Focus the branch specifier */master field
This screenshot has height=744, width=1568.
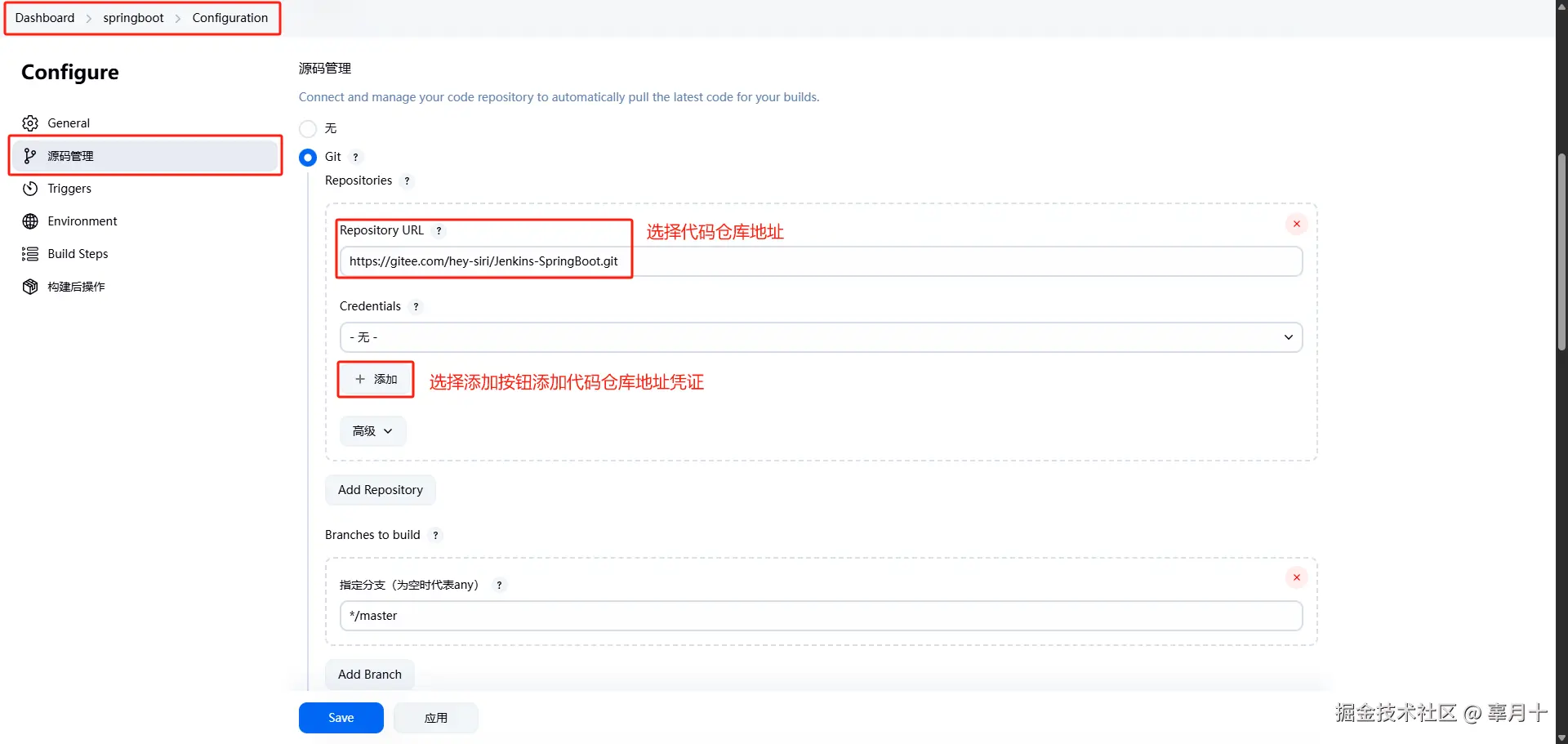click(821, 616)
